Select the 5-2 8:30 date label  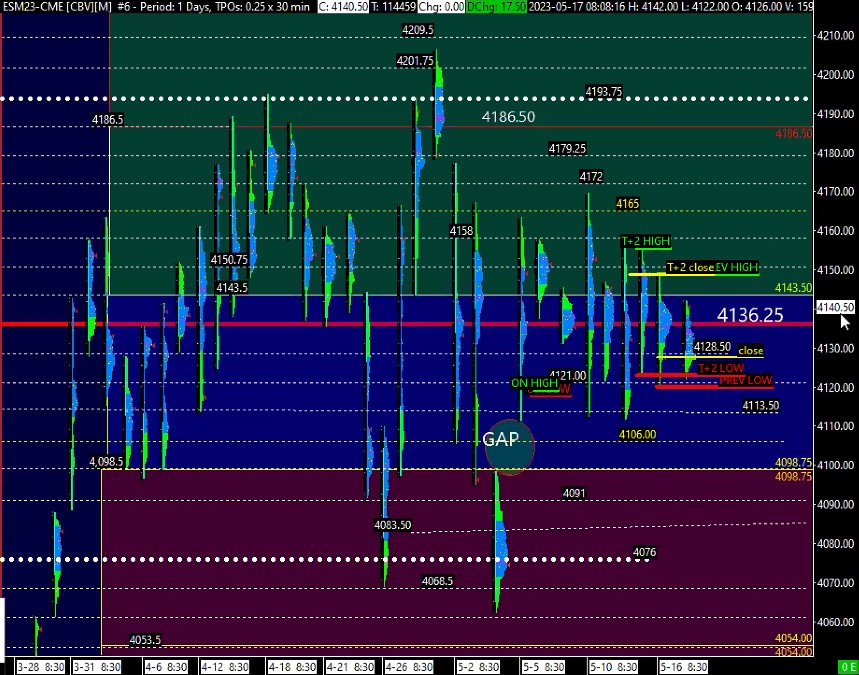478,667
